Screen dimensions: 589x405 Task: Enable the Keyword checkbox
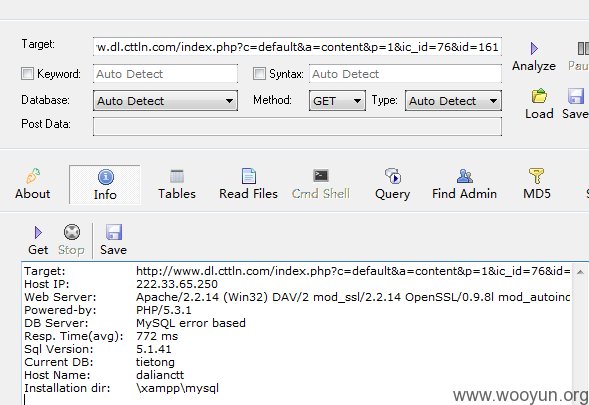point(27,74)
